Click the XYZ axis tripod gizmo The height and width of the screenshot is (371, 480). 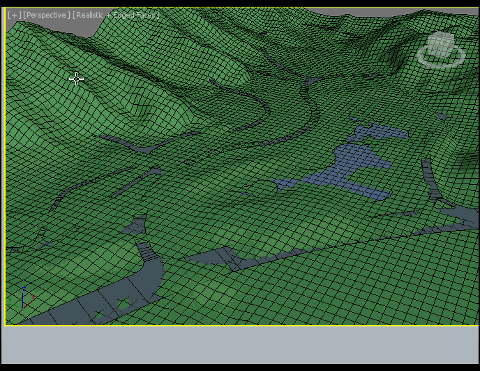[x=21, y=298]
